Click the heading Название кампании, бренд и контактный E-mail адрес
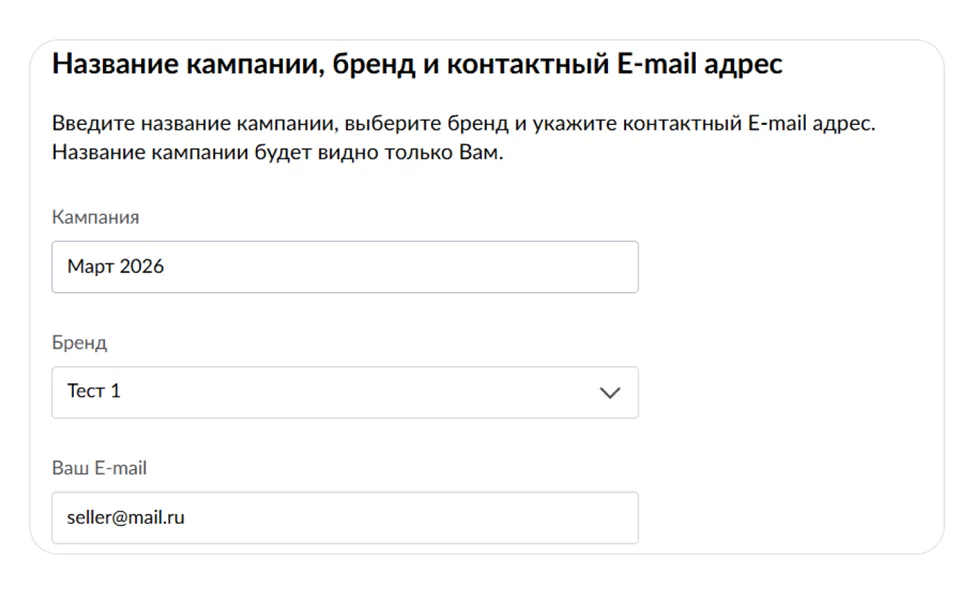The image size is (974, 594). 417,64
